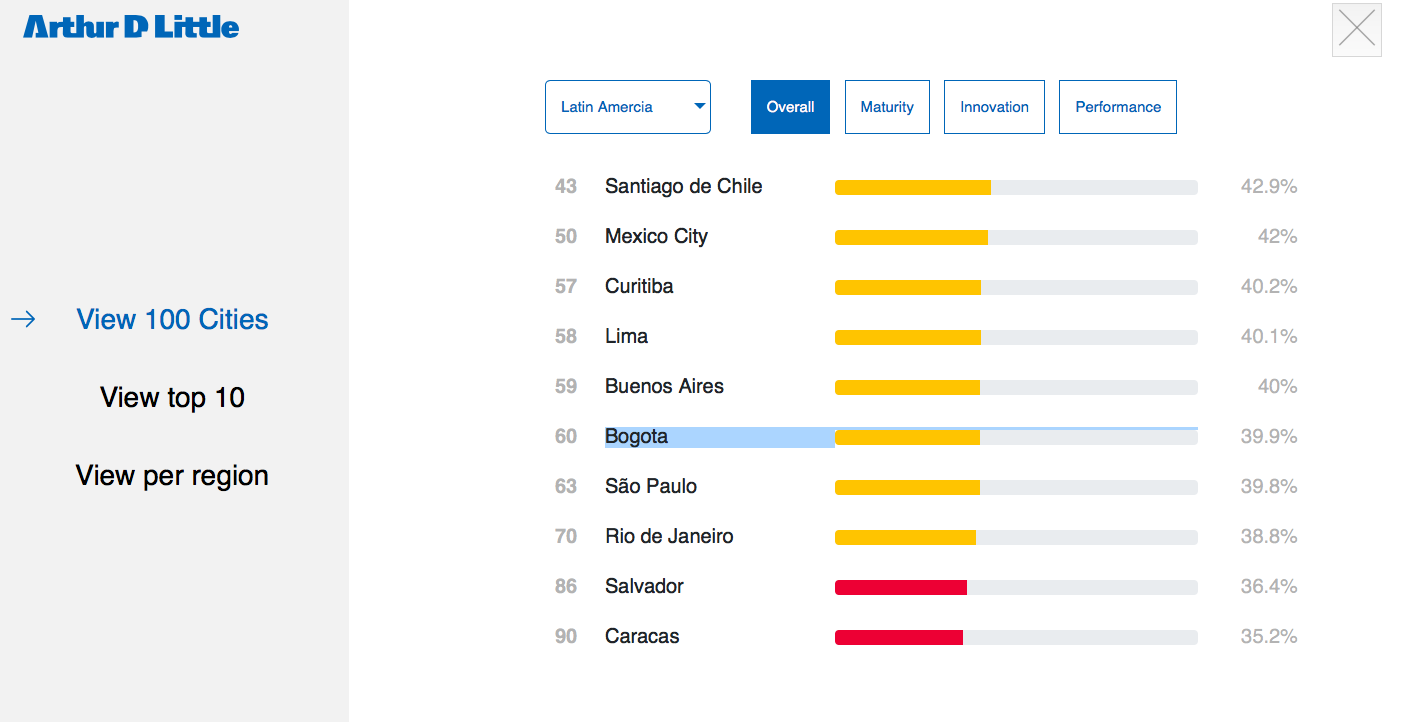Click the 38.8% score value
1401x722 pixels.
(x=1269, y=536)
